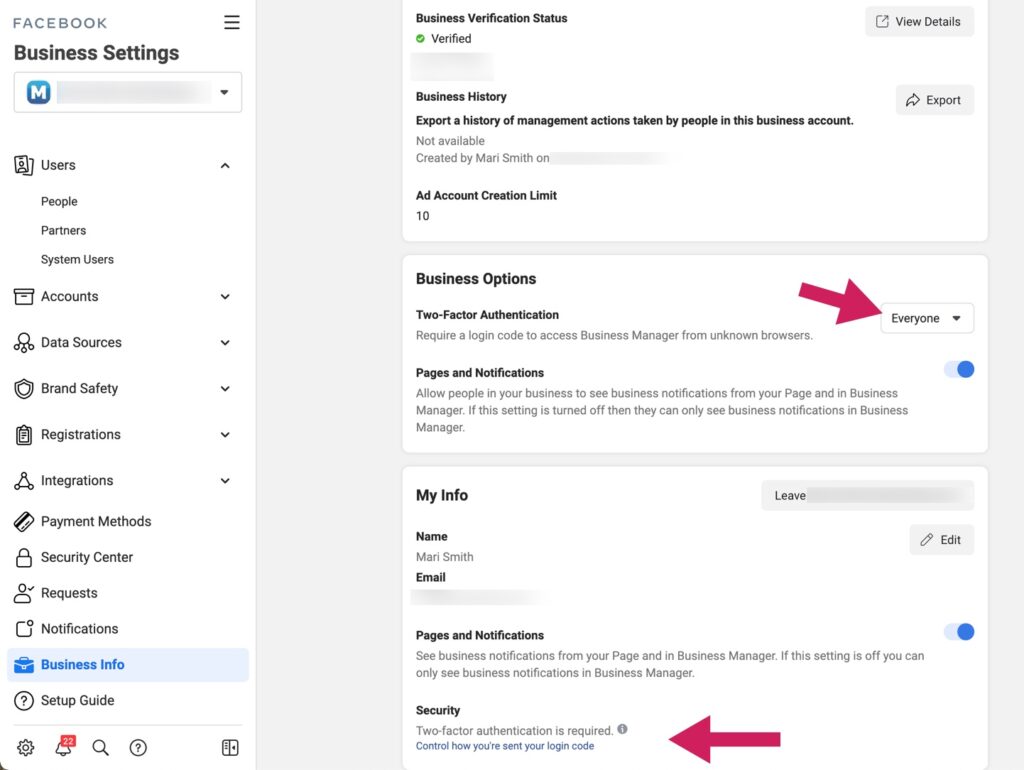
Task: Click the Business Info briefcase icon
Action: pos(24,665)
